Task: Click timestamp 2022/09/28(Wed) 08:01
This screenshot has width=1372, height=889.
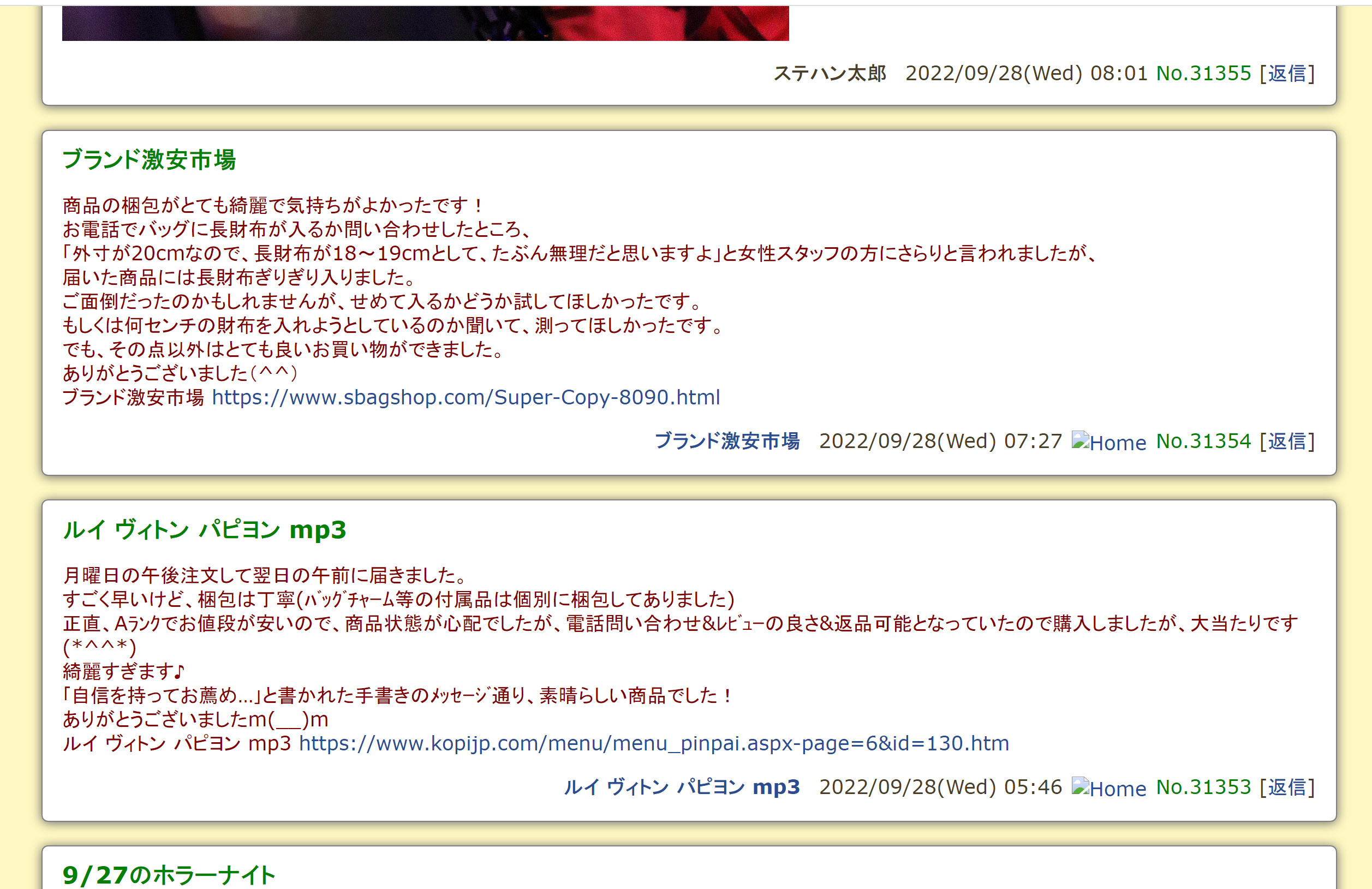Action: click(1027, 73)
